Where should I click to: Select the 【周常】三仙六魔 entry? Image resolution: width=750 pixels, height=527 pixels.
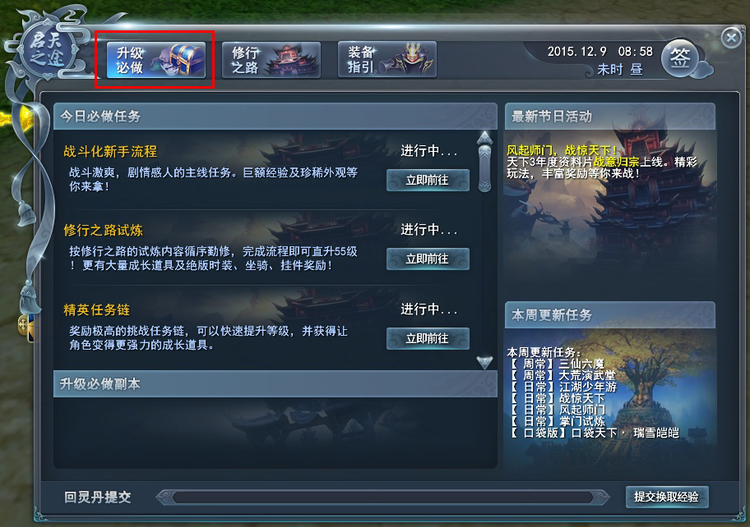(558, 364)
